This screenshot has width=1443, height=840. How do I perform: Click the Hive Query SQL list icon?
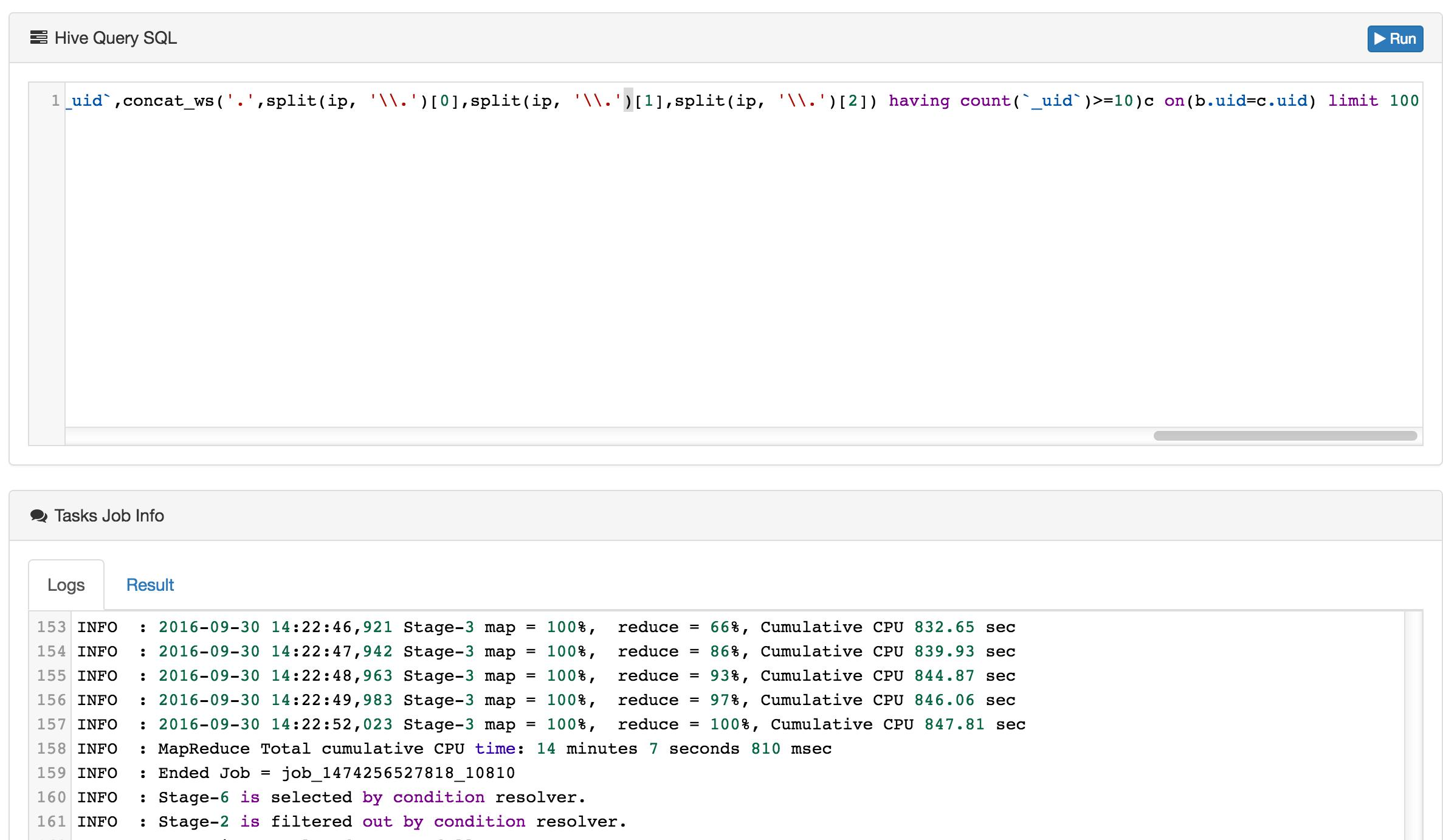pos(39,38)
